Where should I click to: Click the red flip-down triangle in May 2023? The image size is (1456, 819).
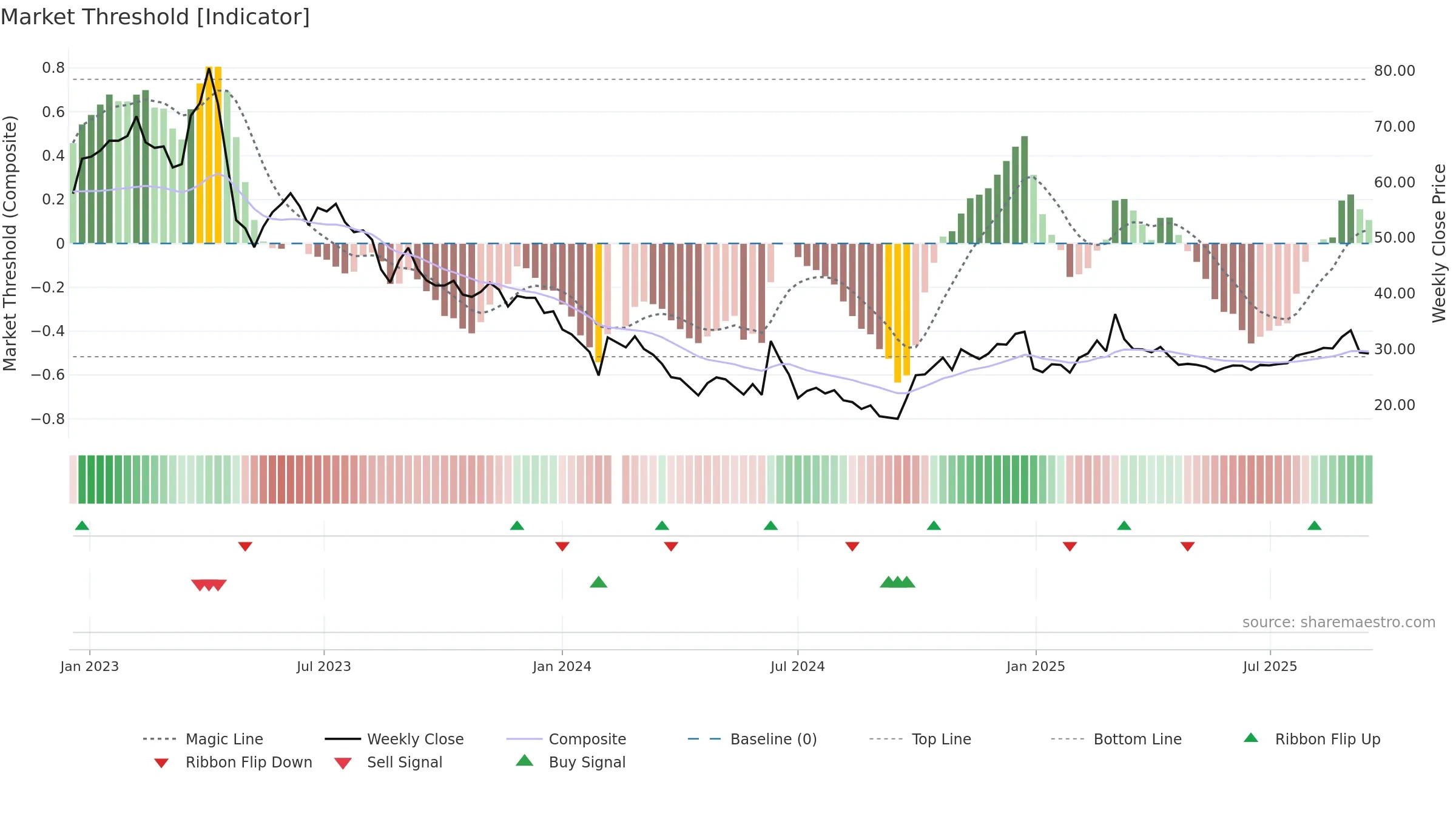245,547
